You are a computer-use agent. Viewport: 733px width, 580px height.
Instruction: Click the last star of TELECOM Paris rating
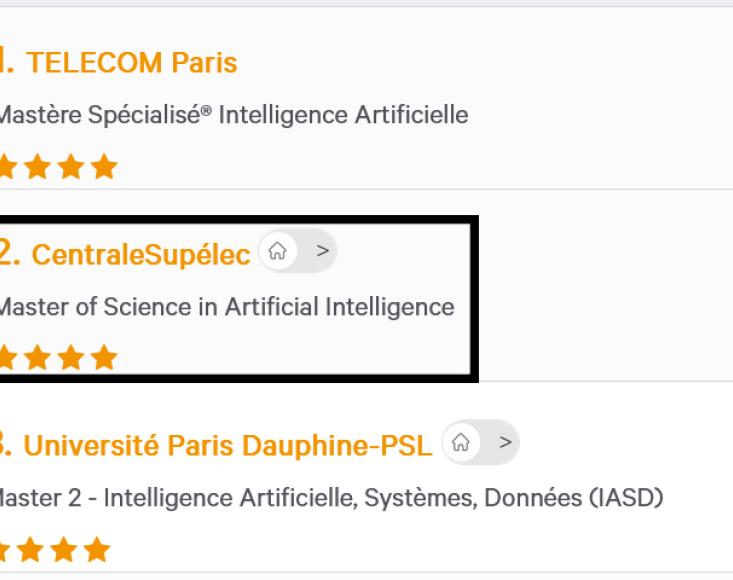tap(104, 166)
